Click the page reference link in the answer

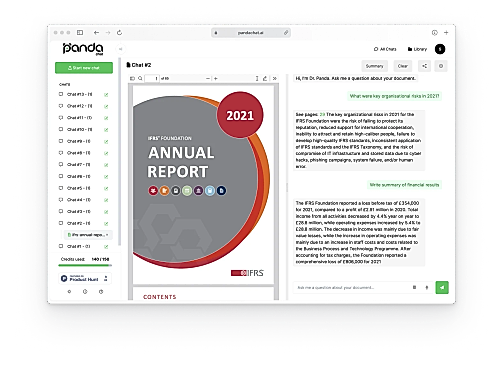[322, 114]
